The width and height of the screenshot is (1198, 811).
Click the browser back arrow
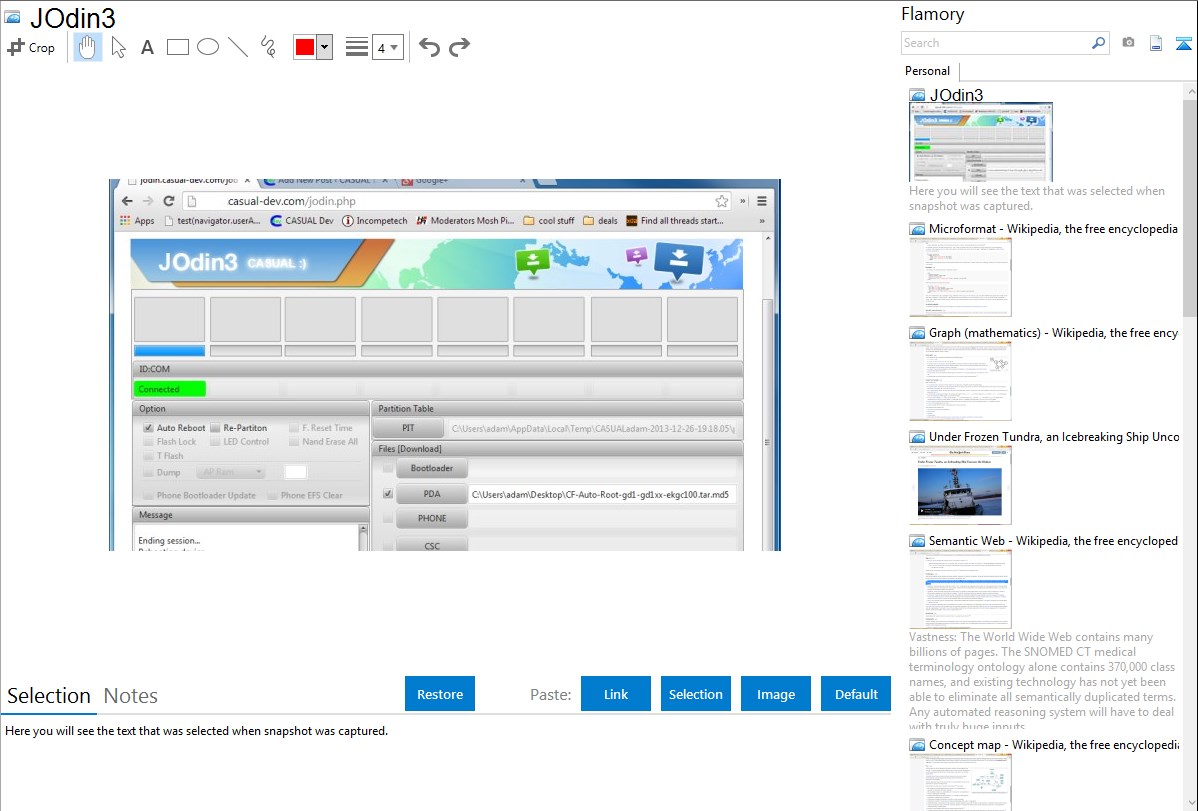click(x=127, y=201)
